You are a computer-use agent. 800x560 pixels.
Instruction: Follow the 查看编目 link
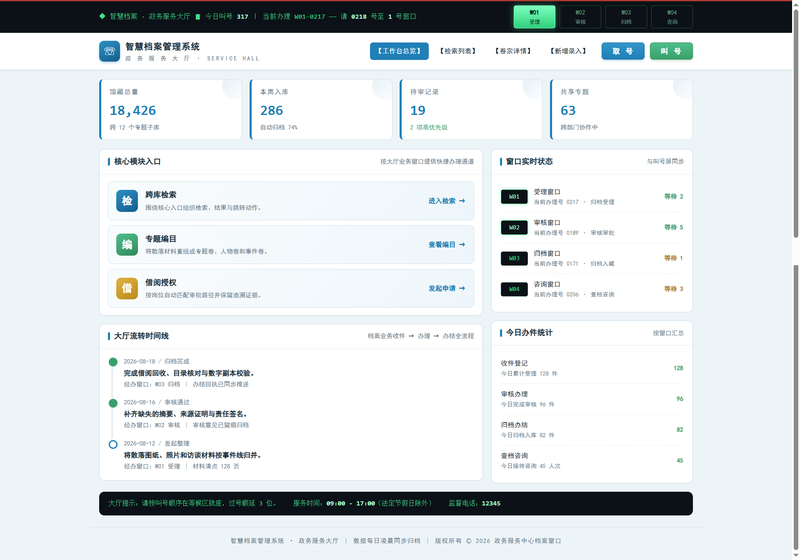(x=446, y=245)
